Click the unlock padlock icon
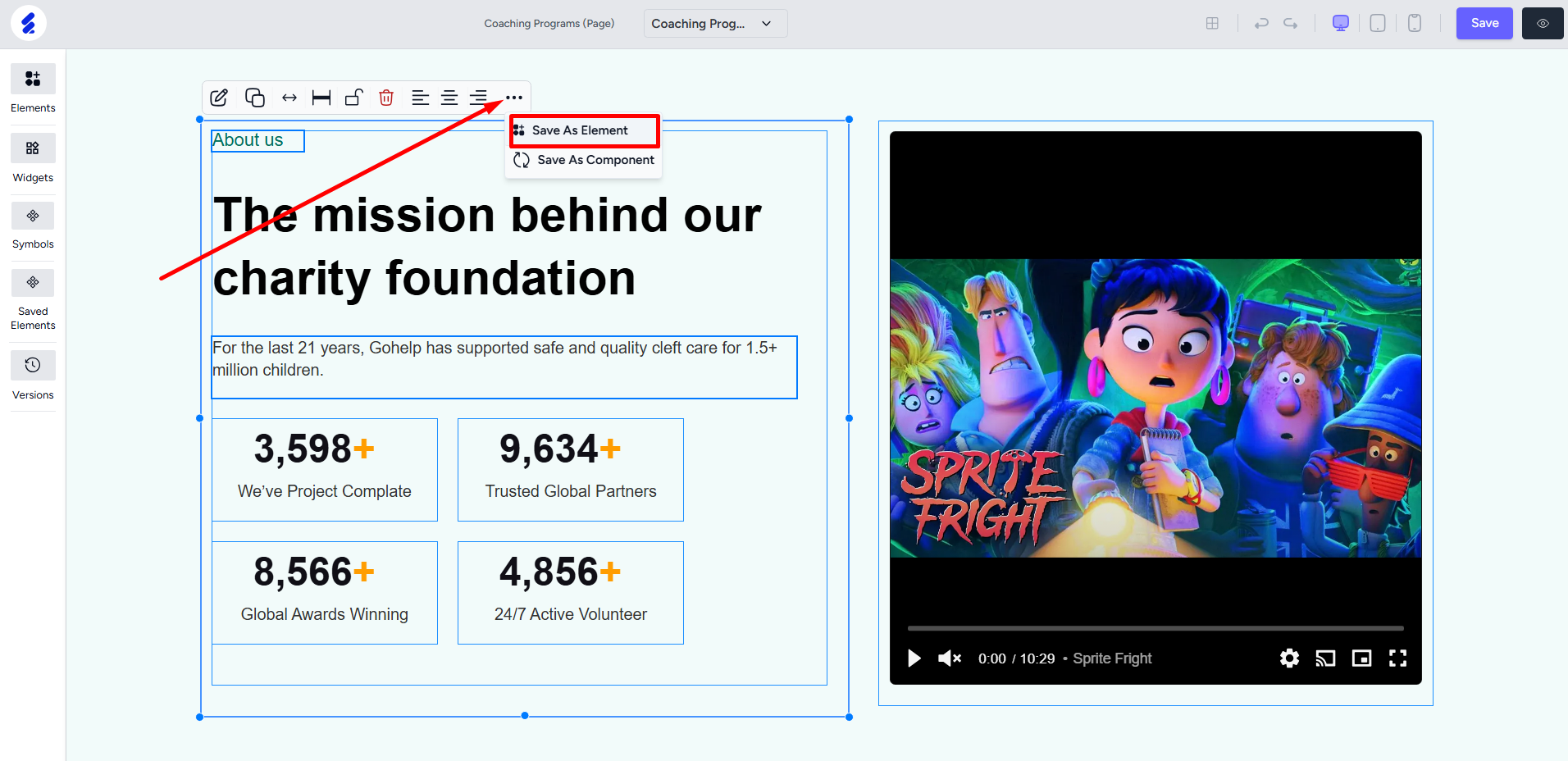Screen dimensions: 1568x761 [x=353, y=98]
